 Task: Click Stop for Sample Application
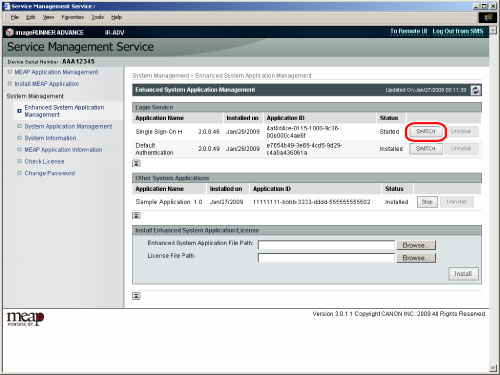[x=427, y=202]
